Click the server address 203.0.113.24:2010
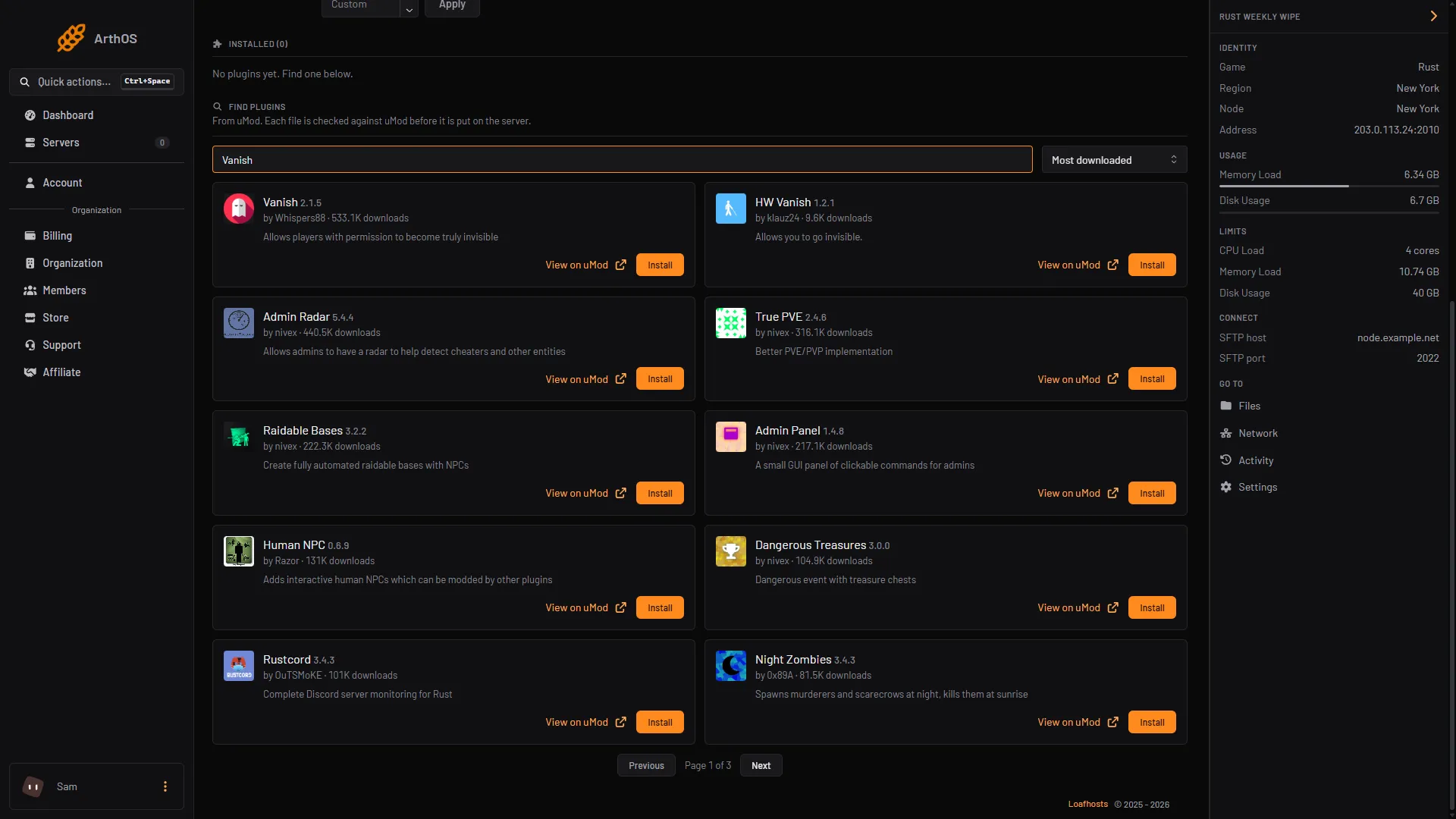This screenshot has height=819, width=1456. point(1396,130)
